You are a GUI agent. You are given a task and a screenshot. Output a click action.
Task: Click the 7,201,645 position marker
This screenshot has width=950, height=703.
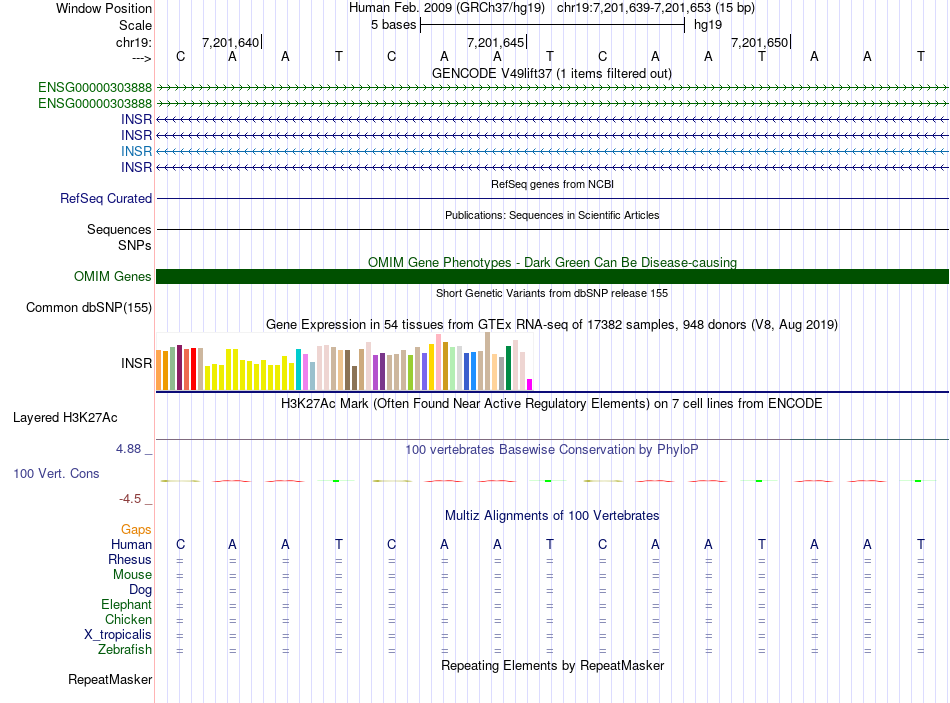click(495, 42)
